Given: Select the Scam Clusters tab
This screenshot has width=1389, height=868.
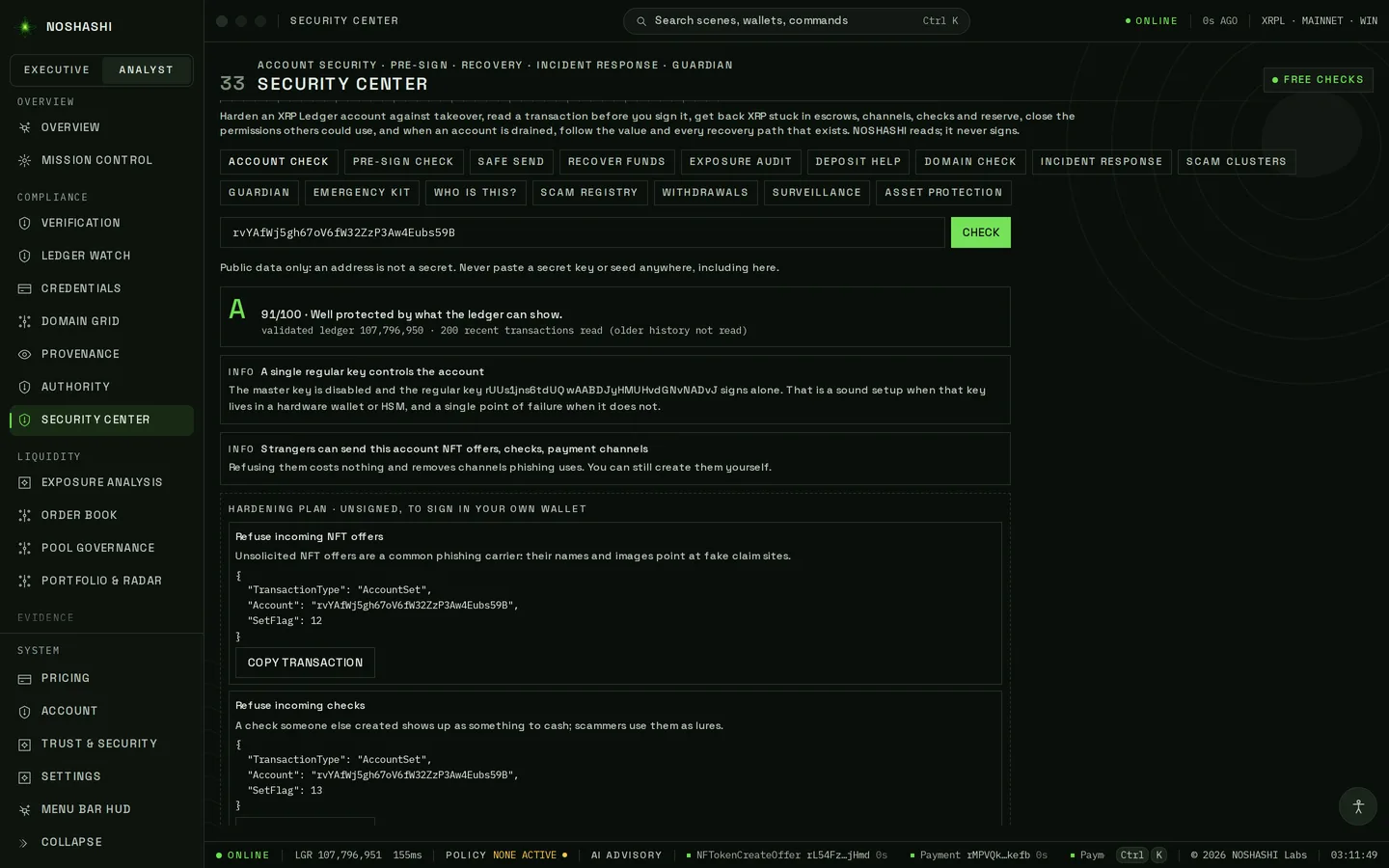Looking at the screenshot, I should (x=1237, y=162).
